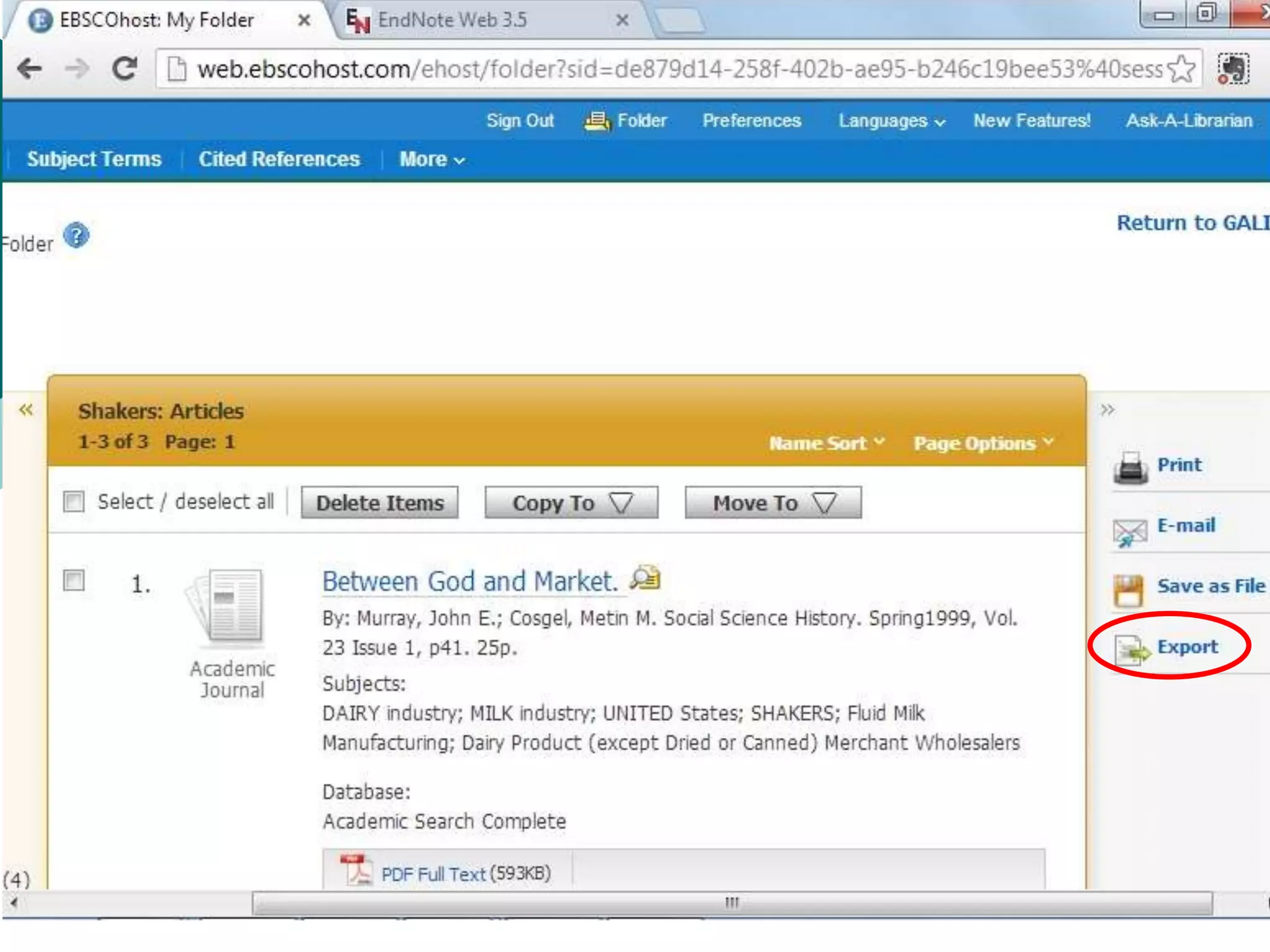
Task: Expand the Move To dropdown
Action: (x=773, y=503)
